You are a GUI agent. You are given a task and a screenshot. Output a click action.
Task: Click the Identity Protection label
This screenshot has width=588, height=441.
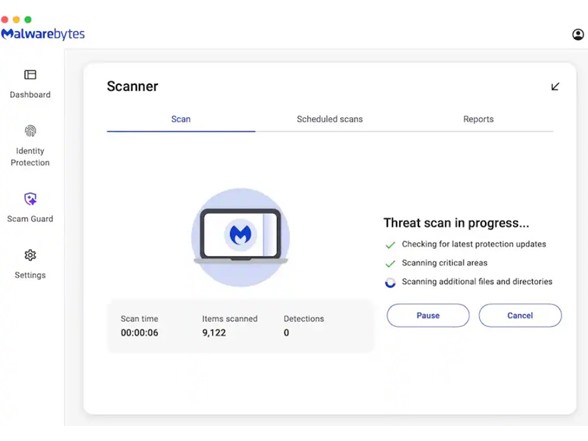click(30, 157)
